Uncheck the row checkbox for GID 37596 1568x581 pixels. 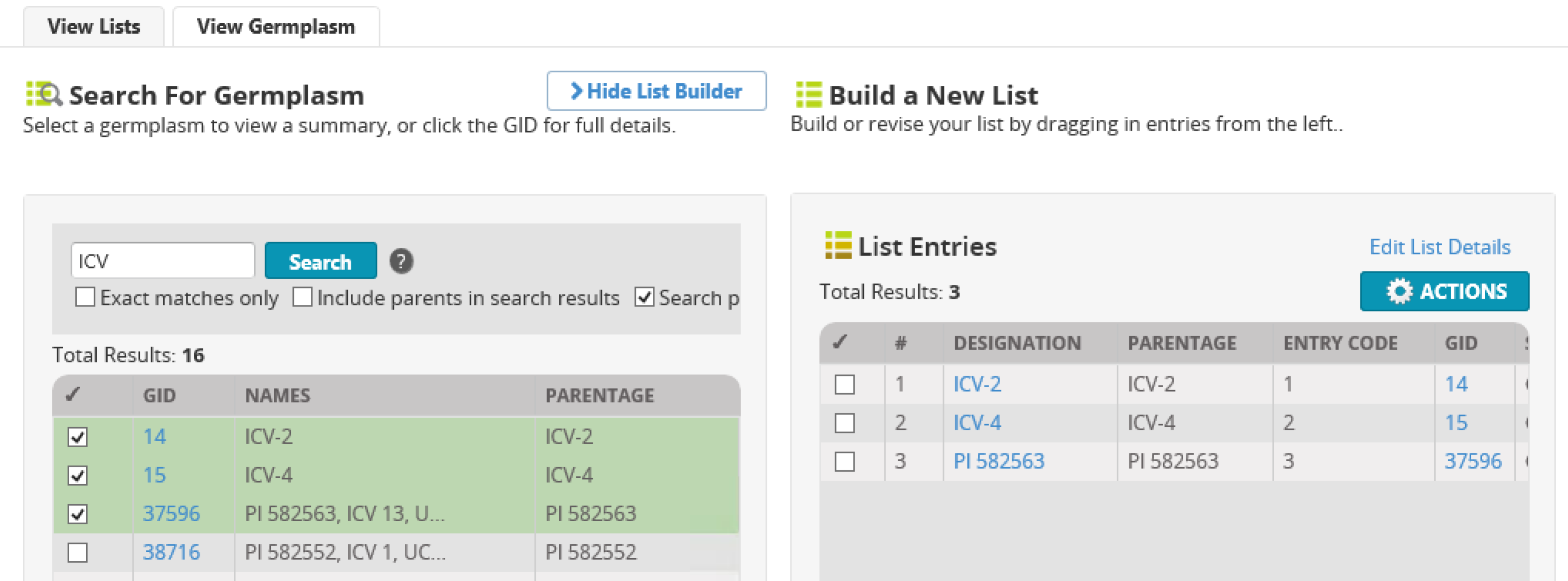77,514
